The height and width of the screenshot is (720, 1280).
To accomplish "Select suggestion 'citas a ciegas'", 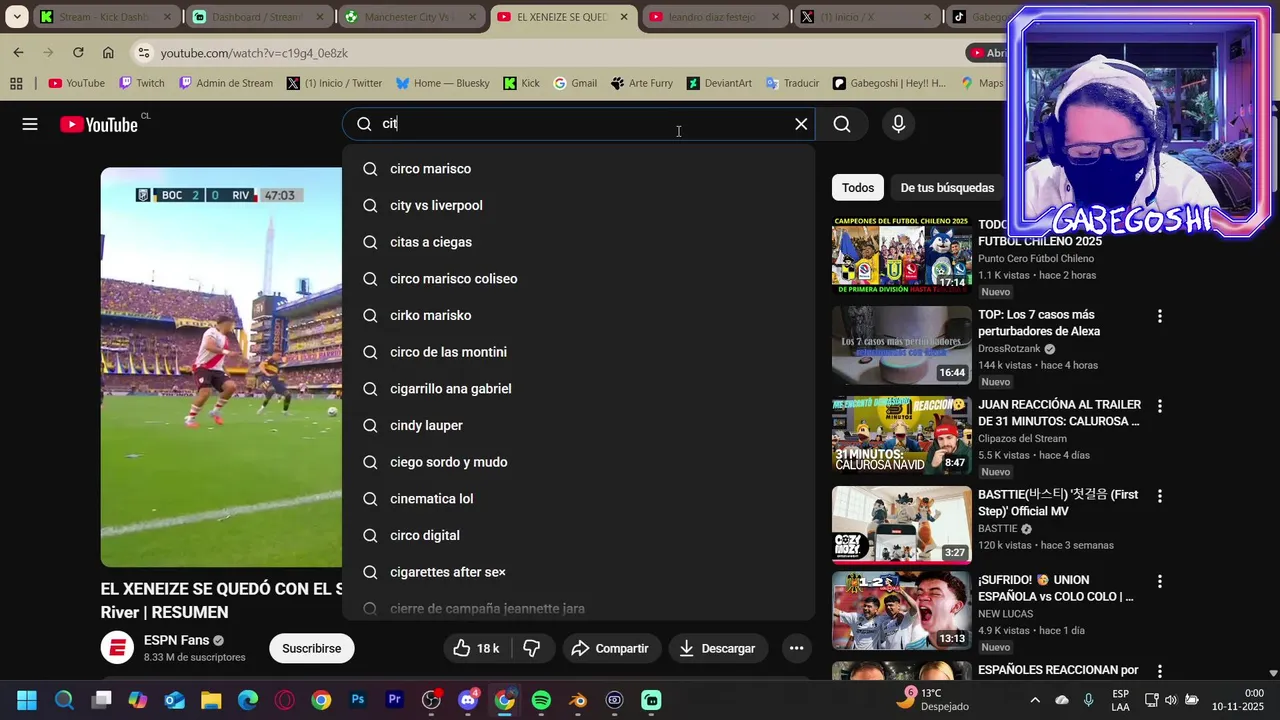I will point(578,242).
